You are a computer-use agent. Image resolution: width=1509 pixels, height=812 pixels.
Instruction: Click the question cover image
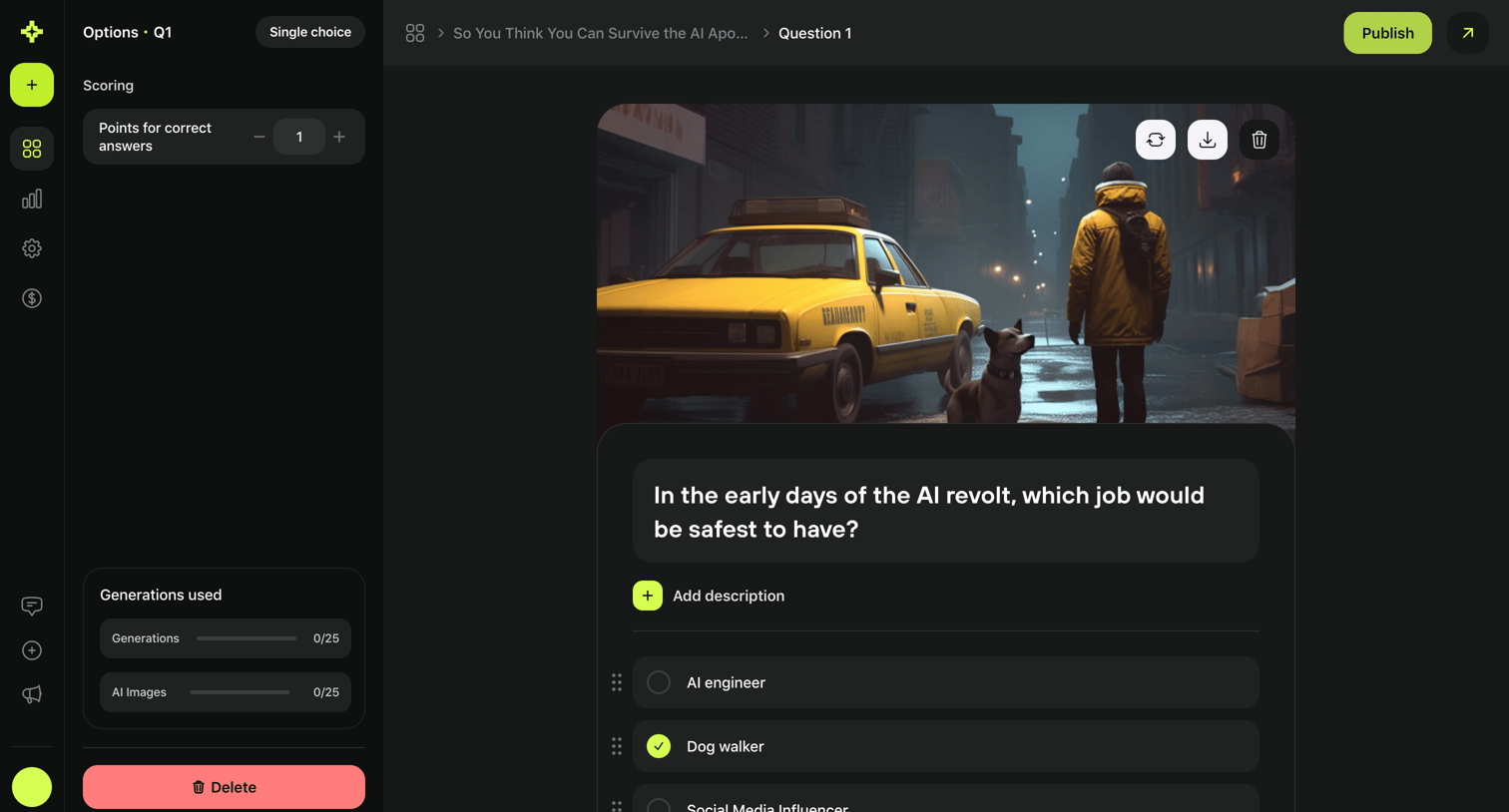(946, 263)
